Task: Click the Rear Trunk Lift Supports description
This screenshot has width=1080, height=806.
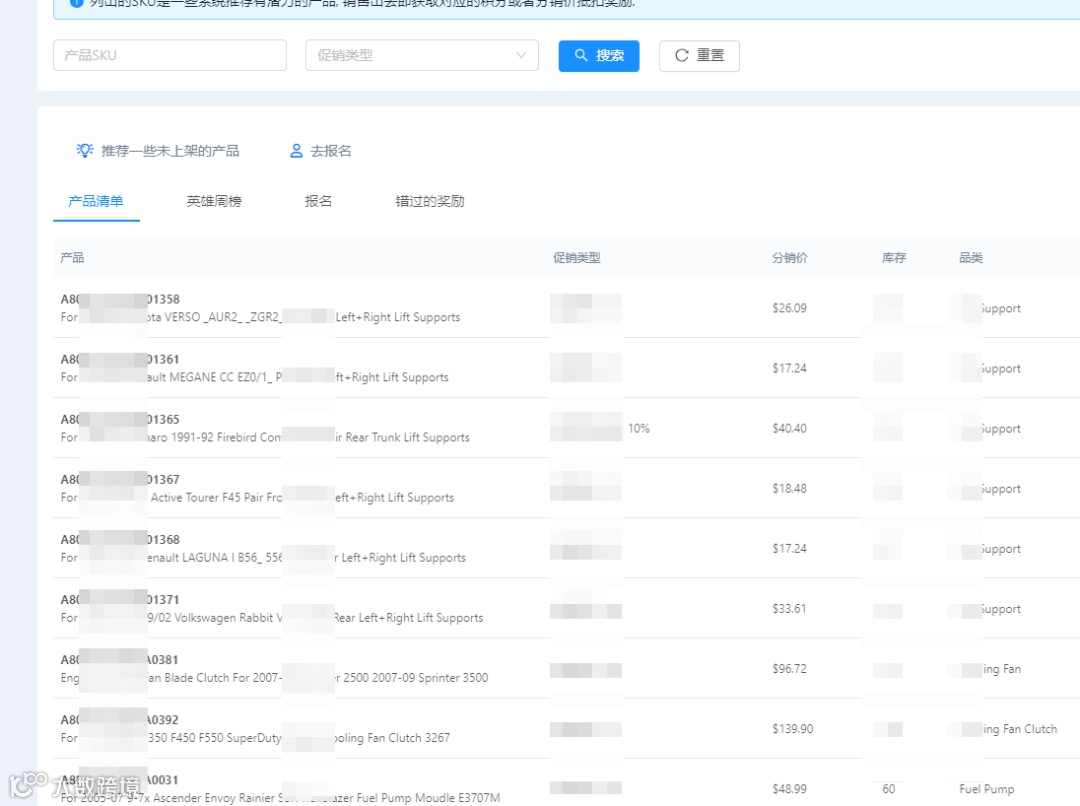Action: click(x=265, y=437)
